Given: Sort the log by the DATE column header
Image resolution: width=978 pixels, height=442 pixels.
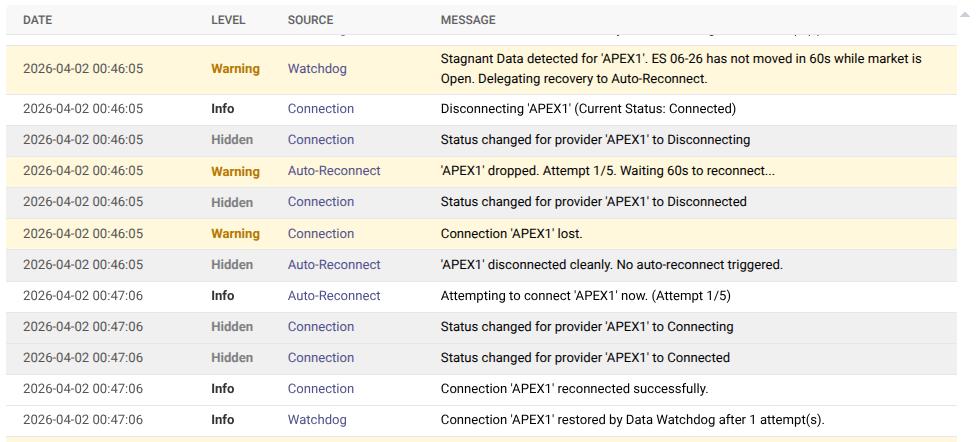Looking at the screenshot, I should coord(38,20).
